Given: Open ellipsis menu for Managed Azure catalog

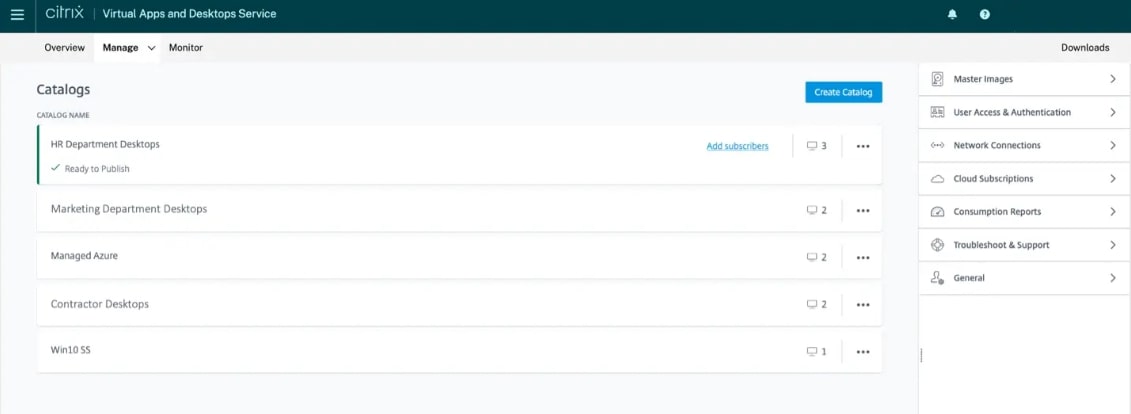Looking at the screenshot, I should [863, 257].
